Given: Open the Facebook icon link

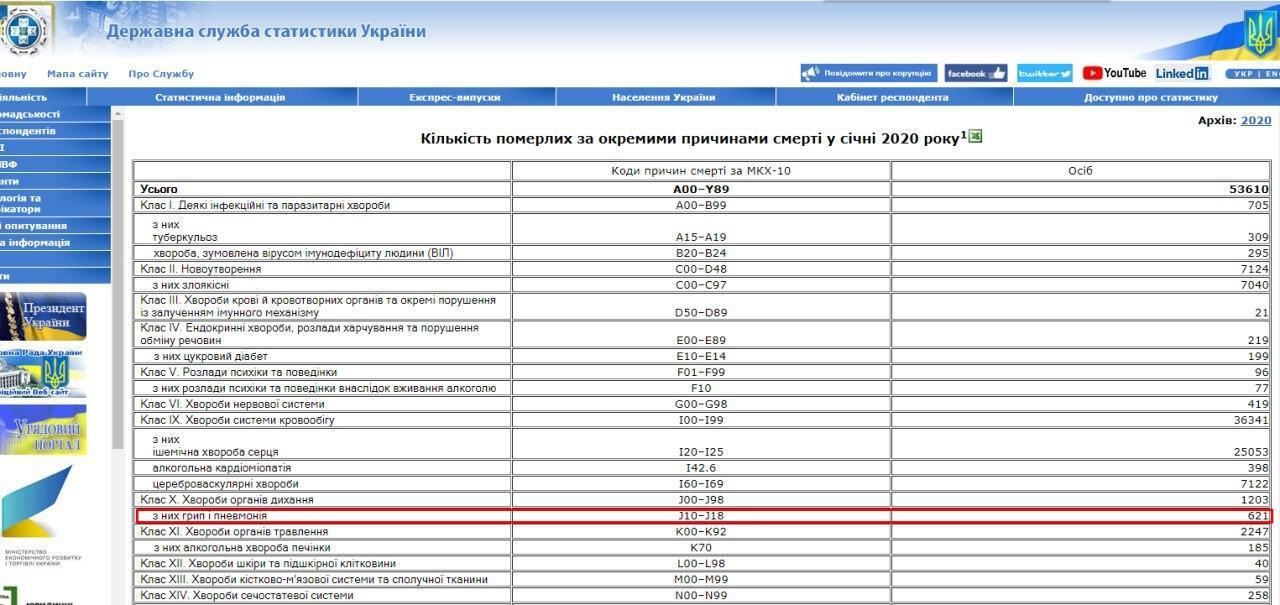Looking at the screenshot, I should point(976,73).
